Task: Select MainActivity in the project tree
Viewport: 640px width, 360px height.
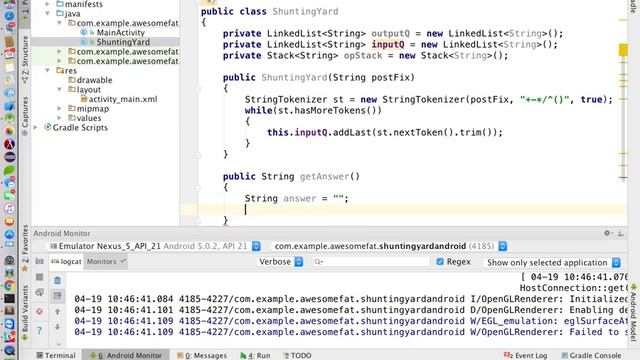Action: tap(120, 32)
